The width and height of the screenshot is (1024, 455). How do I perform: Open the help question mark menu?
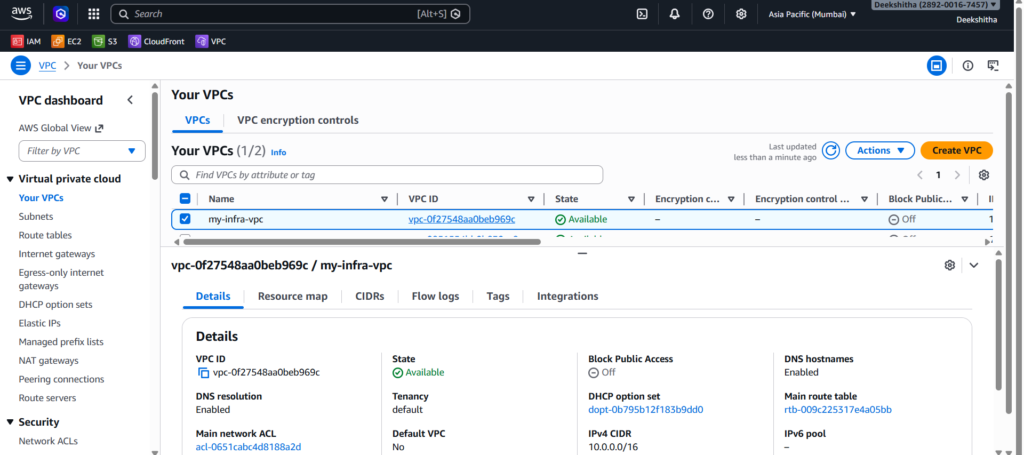708,14
